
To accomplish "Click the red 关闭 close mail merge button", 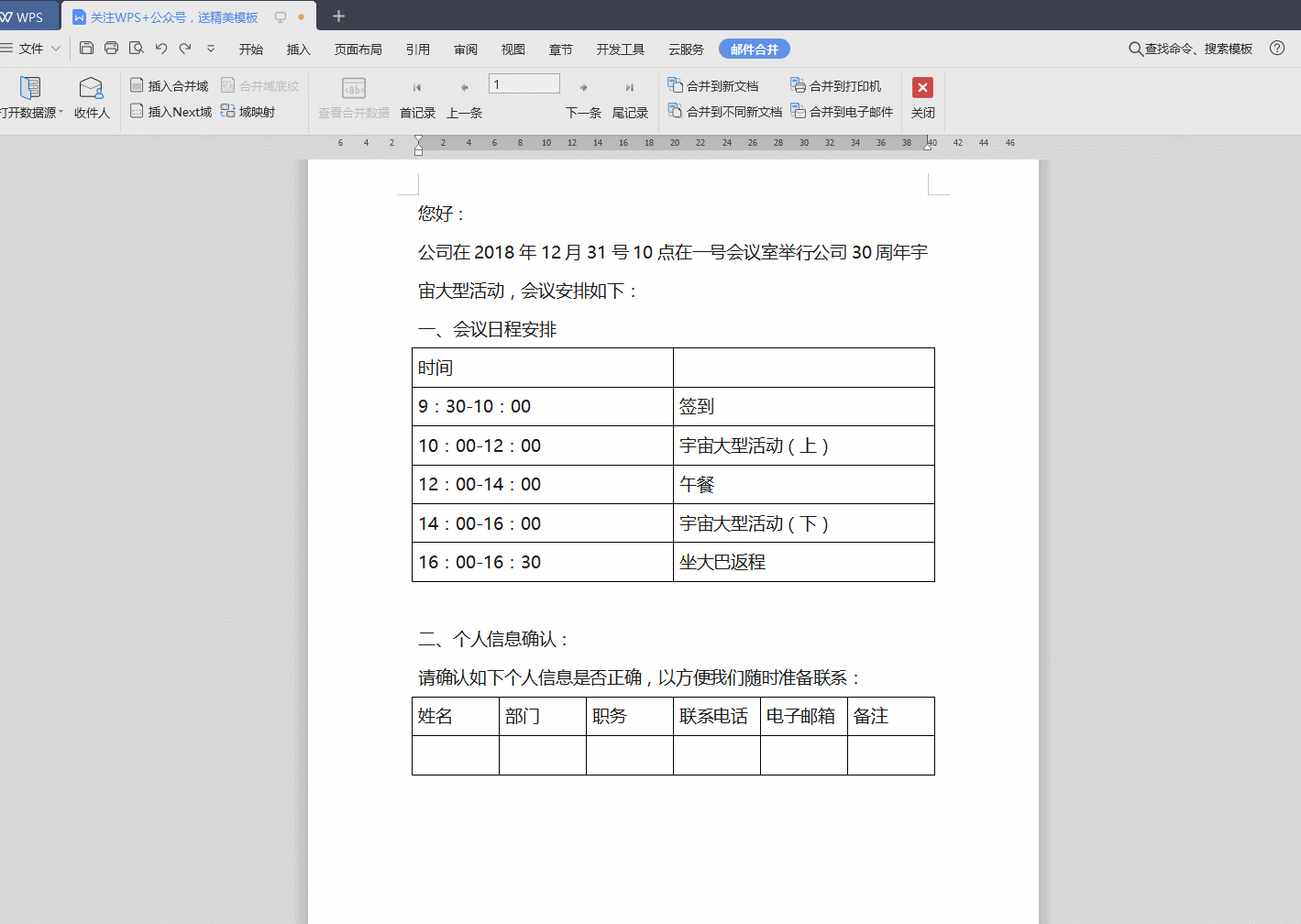I will coord(923,98).
